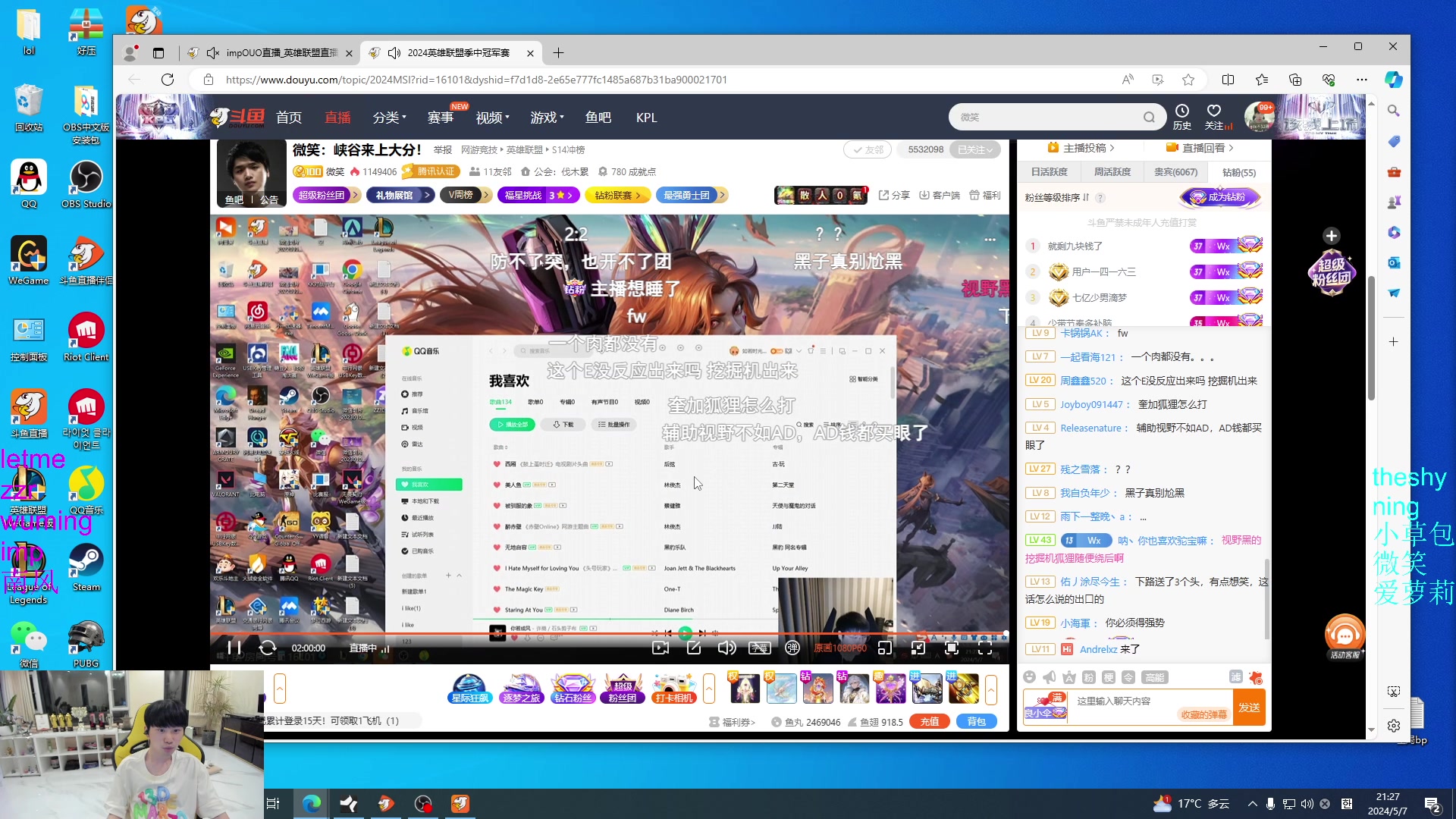This screenshot has height=819, width=1456.
Task: Toggle 粉丝等级排序 sort order
Action: pos(1057,198)
